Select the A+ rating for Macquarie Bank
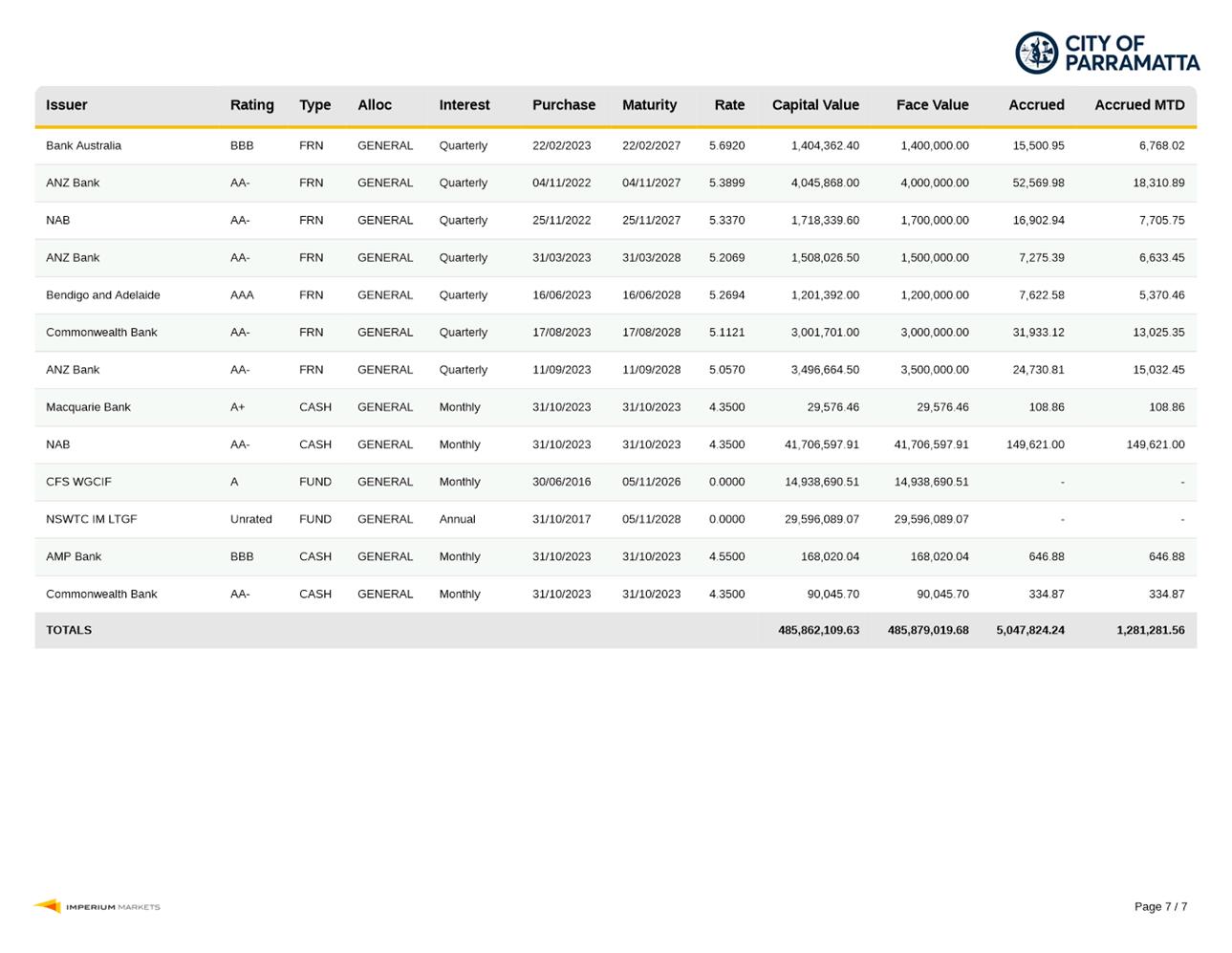 pyautogui.click(x=237, y=407)
